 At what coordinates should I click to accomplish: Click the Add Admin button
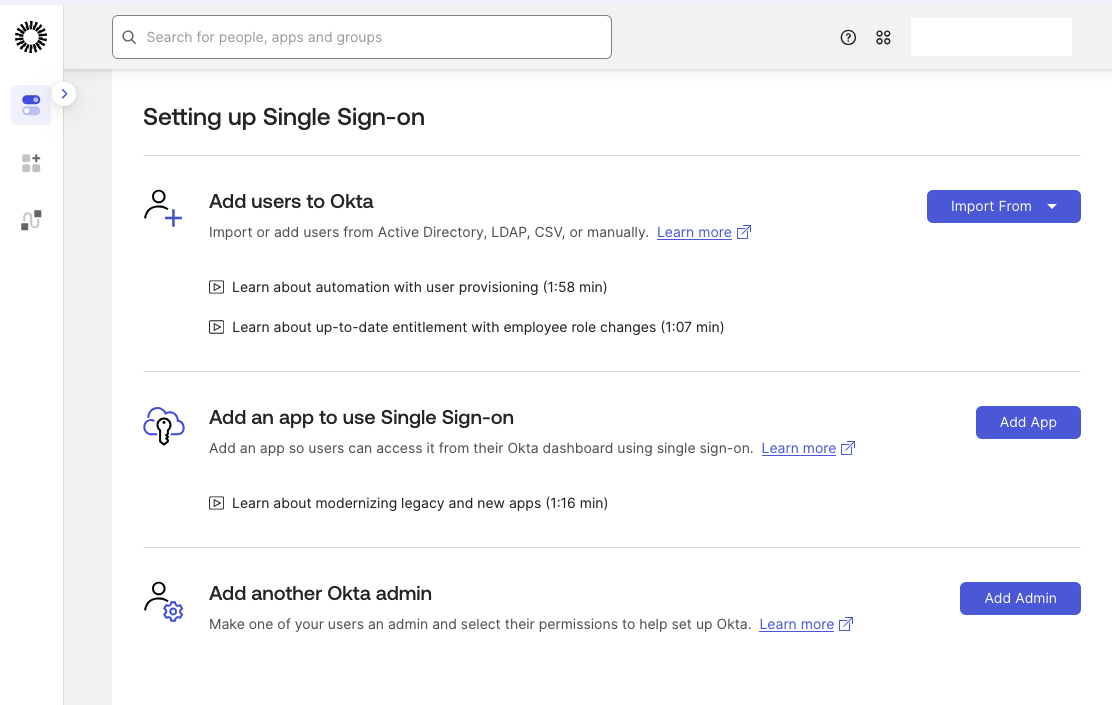tap(1020, 598)
